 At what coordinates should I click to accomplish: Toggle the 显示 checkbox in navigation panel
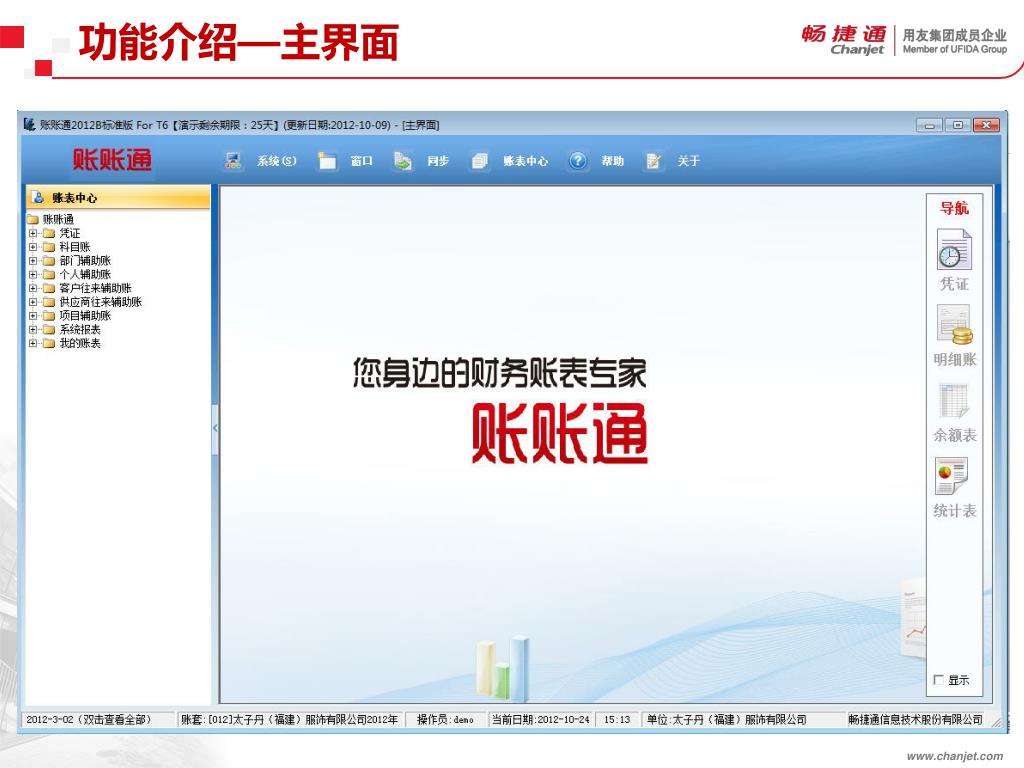coord(938,680)
